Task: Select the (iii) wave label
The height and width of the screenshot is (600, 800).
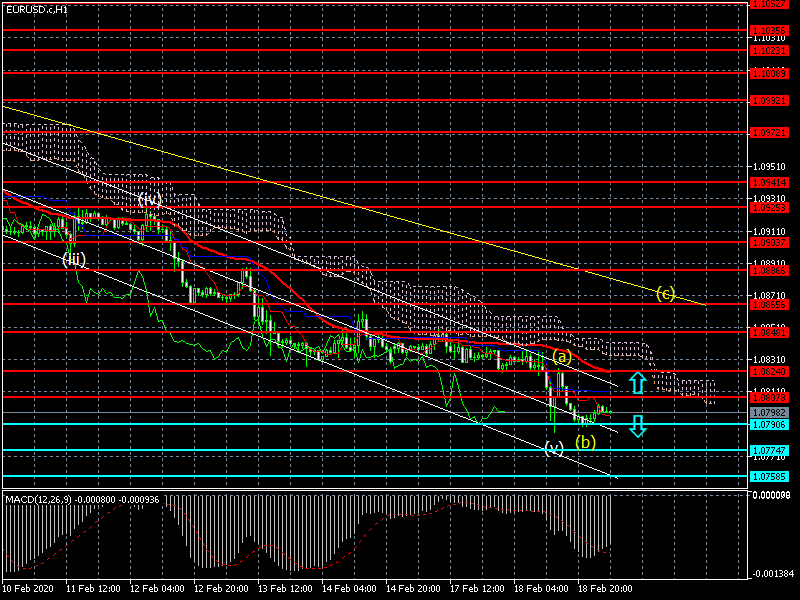Action: click(74, 259)
